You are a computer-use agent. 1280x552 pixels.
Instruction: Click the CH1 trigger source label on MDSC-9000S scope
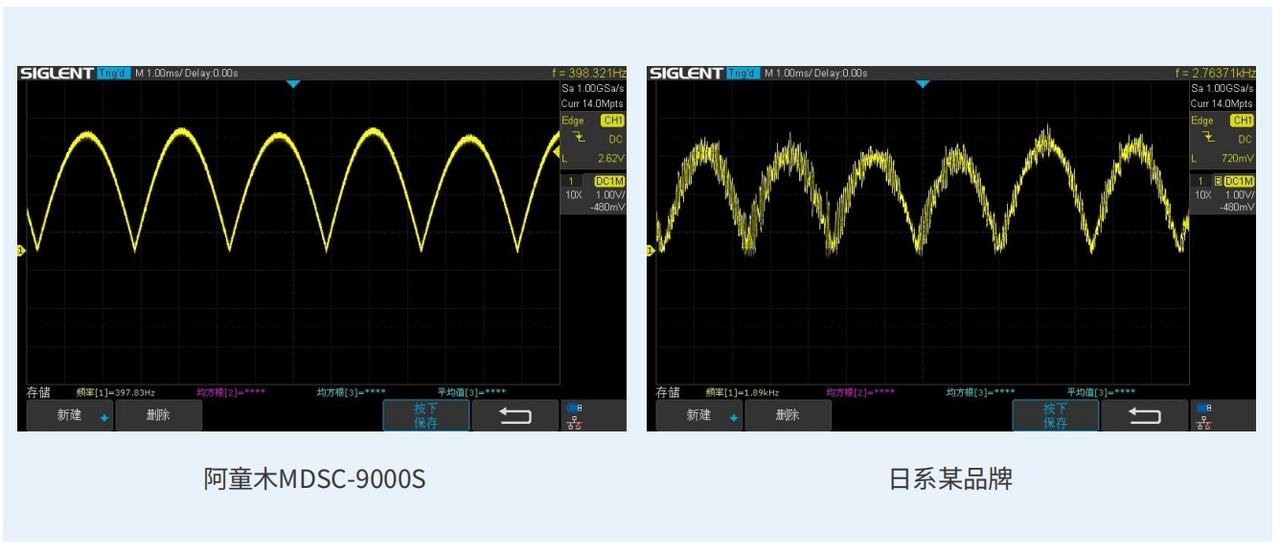click(x=611, y=121)
